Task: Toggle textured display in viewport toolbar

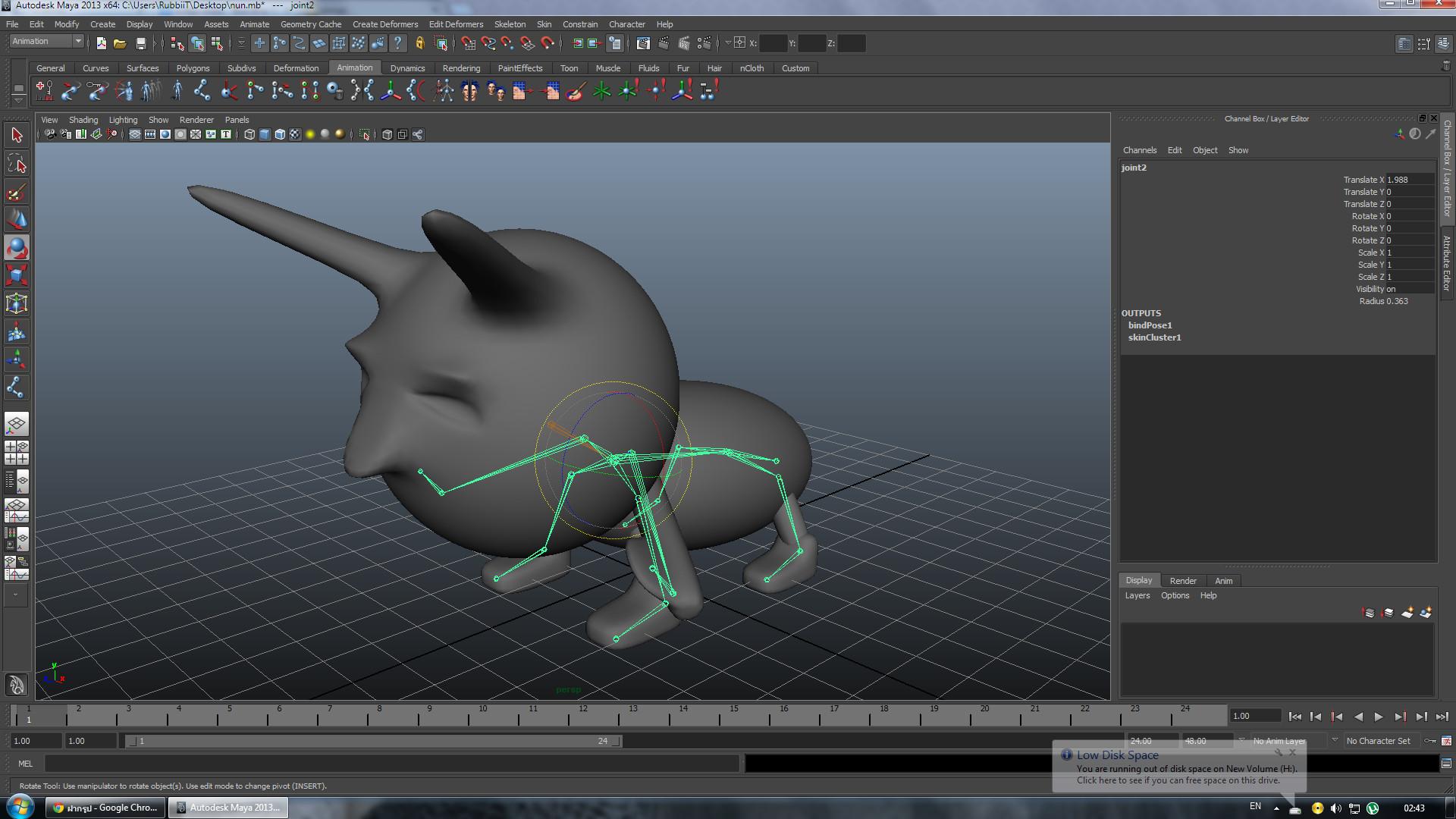Action: [x=295, y=135]
